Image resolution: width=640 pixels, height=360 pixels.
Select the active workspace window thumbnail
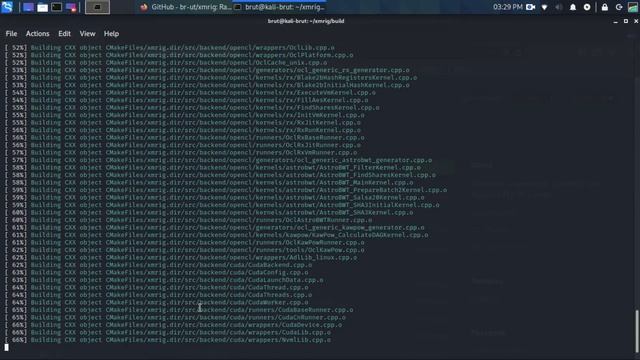coord(97,7)
